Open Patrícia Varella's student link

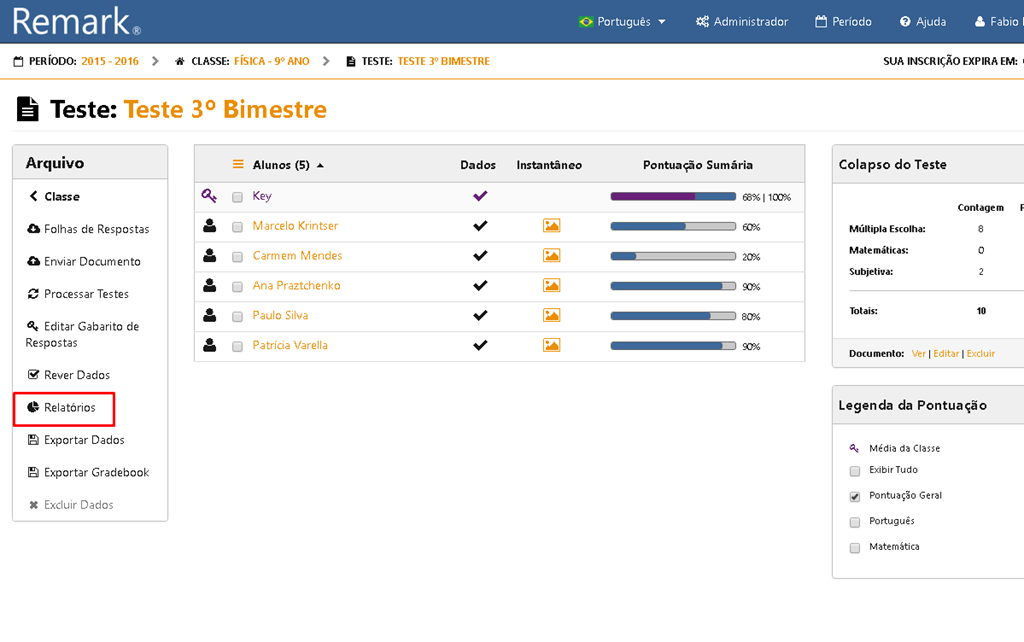tap(290, 346)
